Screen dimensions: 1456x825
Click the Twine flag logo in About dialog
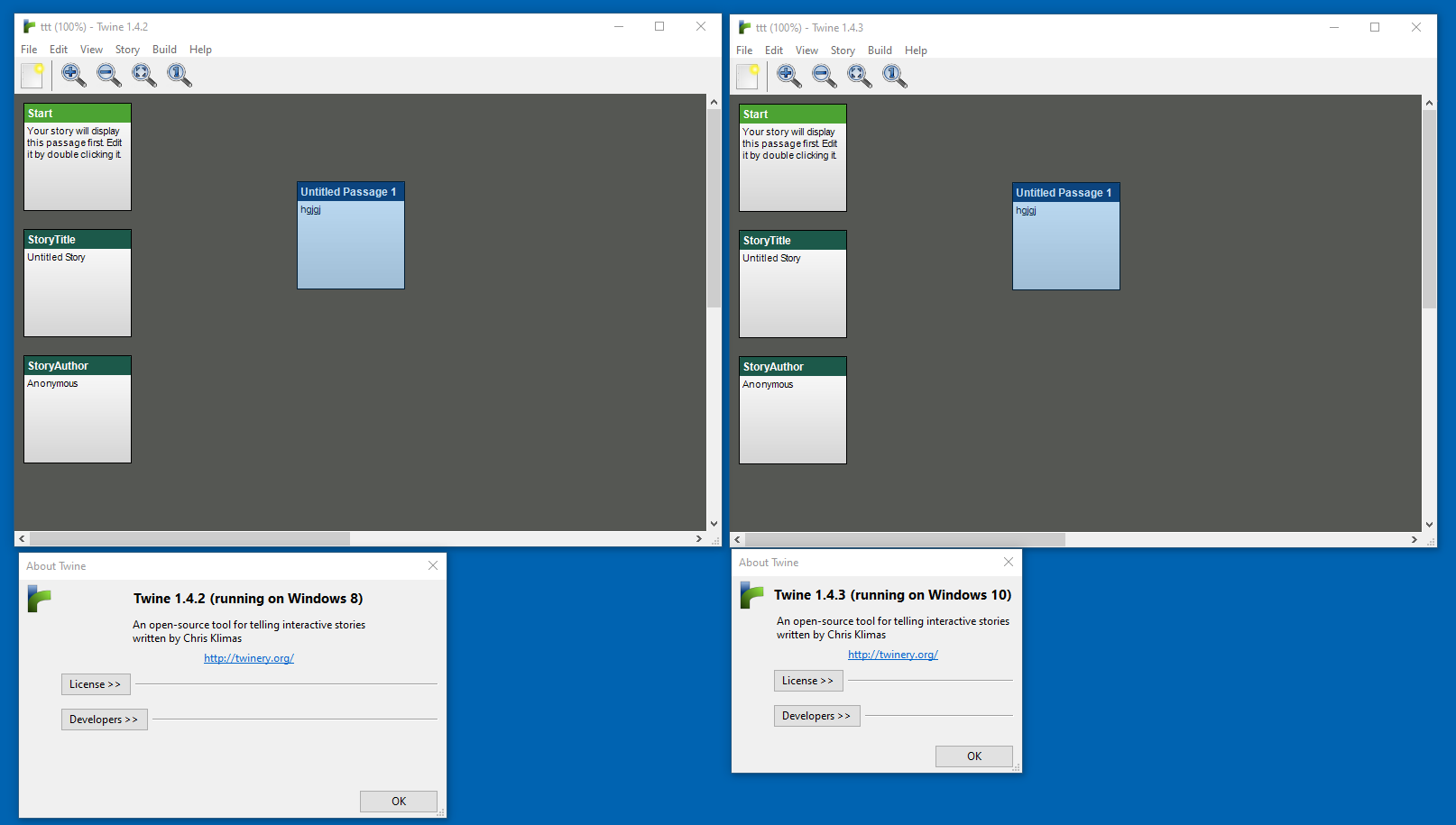point(40,599)
